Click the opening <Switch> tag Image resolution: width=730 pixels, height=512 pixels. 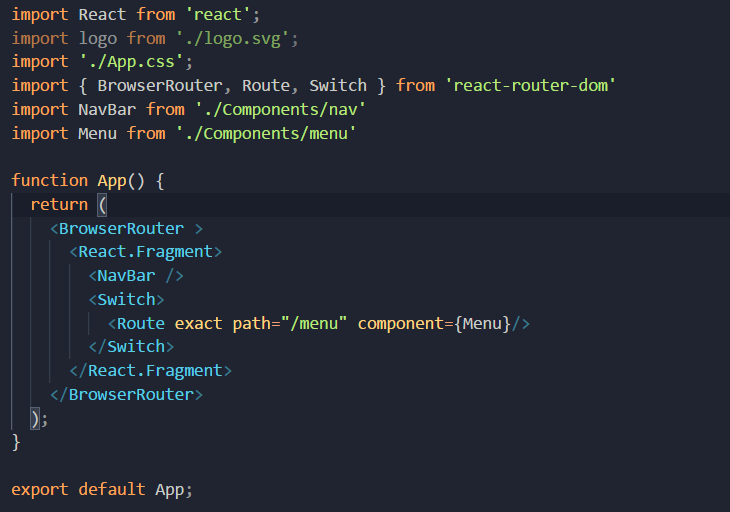pos(127,300)
